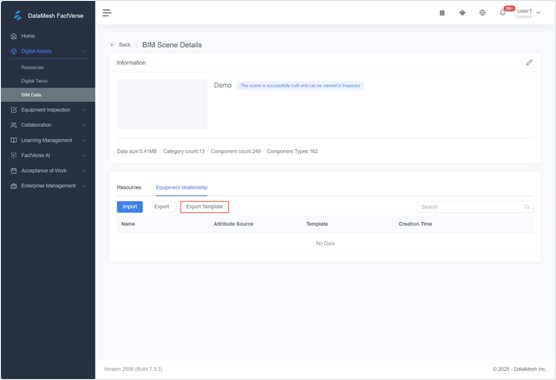Focus the Search input field
This screenshot has width=556, height=380.
click(x=475, y=207)
